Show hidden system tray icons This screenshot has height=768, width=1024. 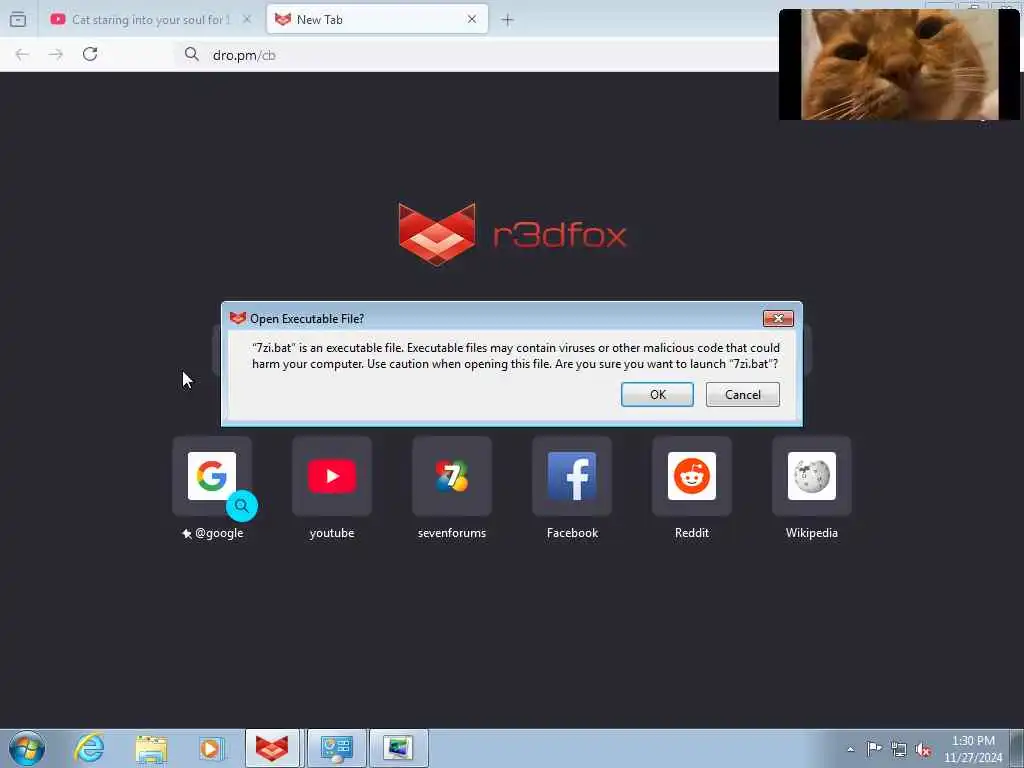(850, 749)
